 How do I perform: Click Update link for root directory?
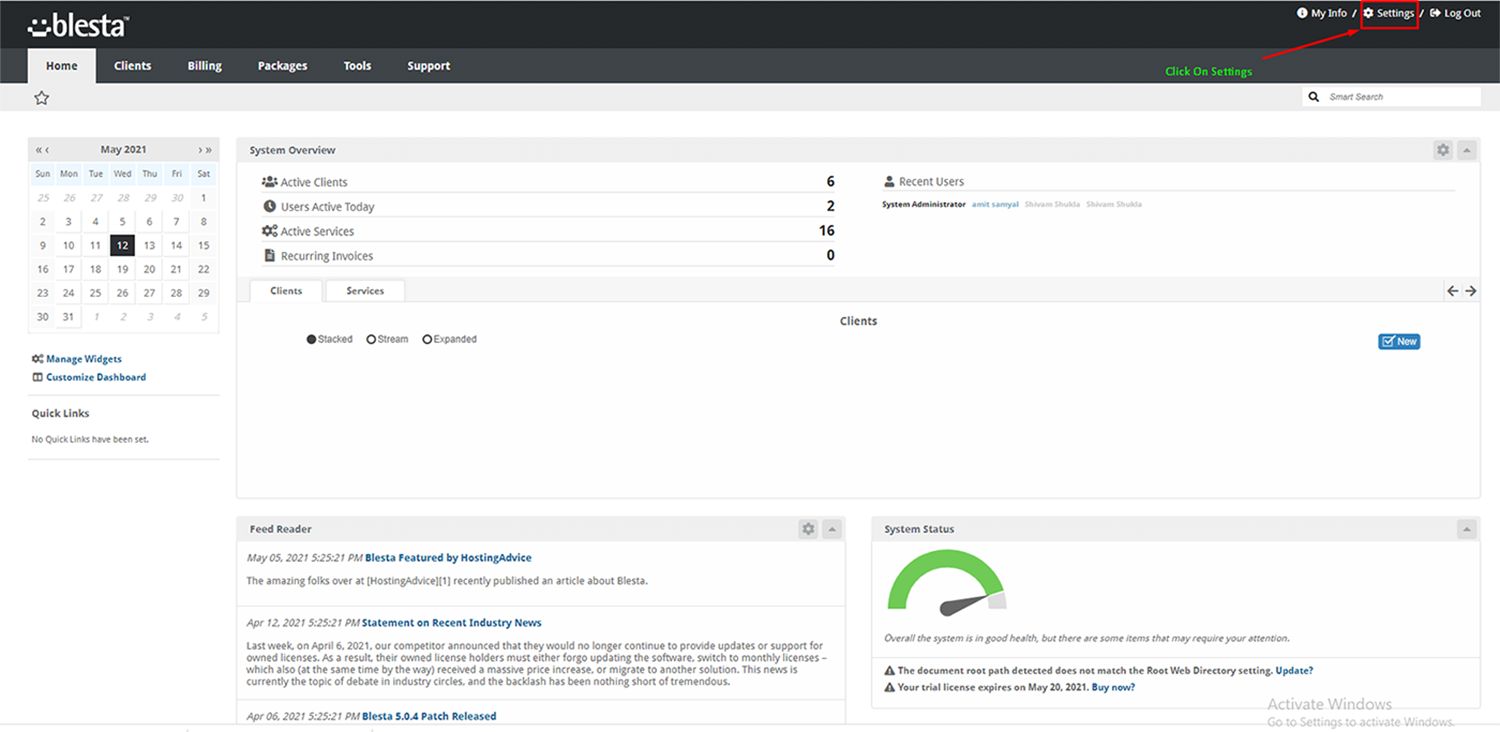click(1294, 671)
